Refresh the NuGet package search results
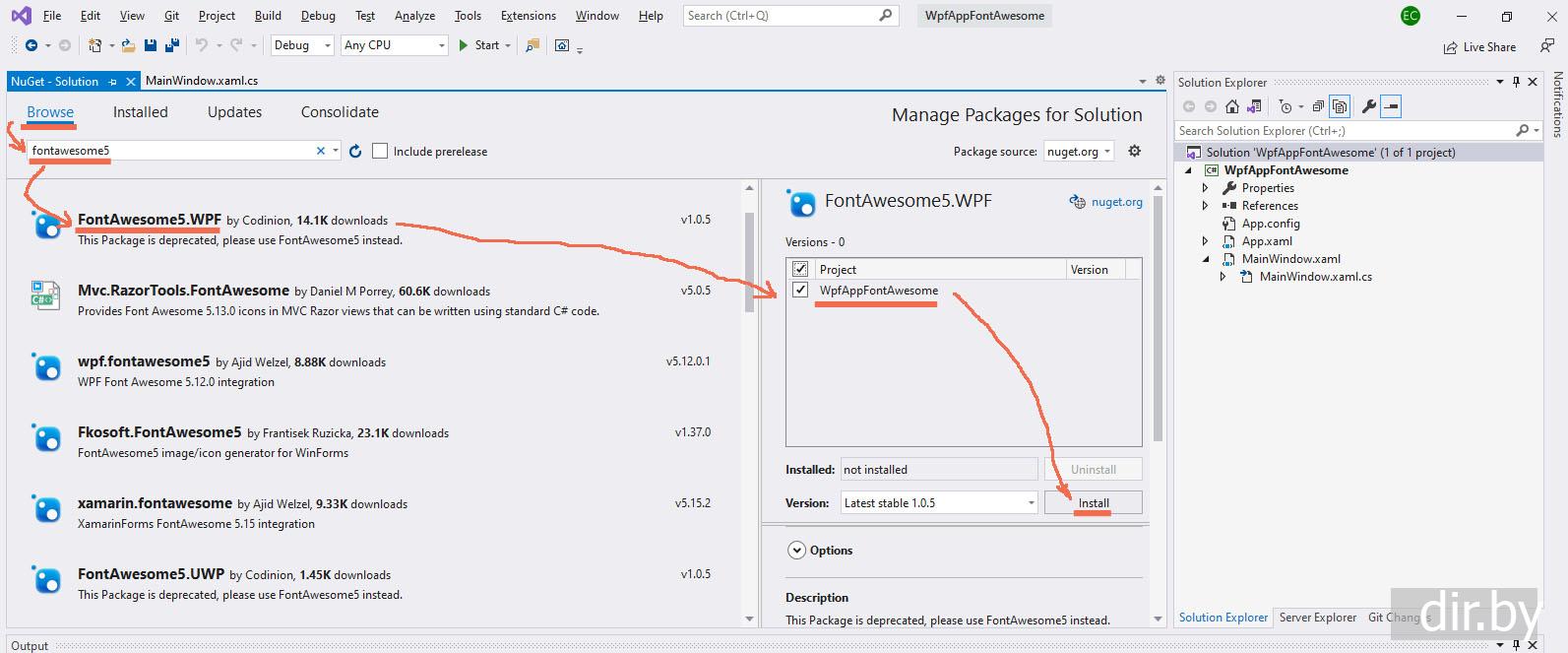The height and width of the screenshot is (653, 1568). [355, 151]
